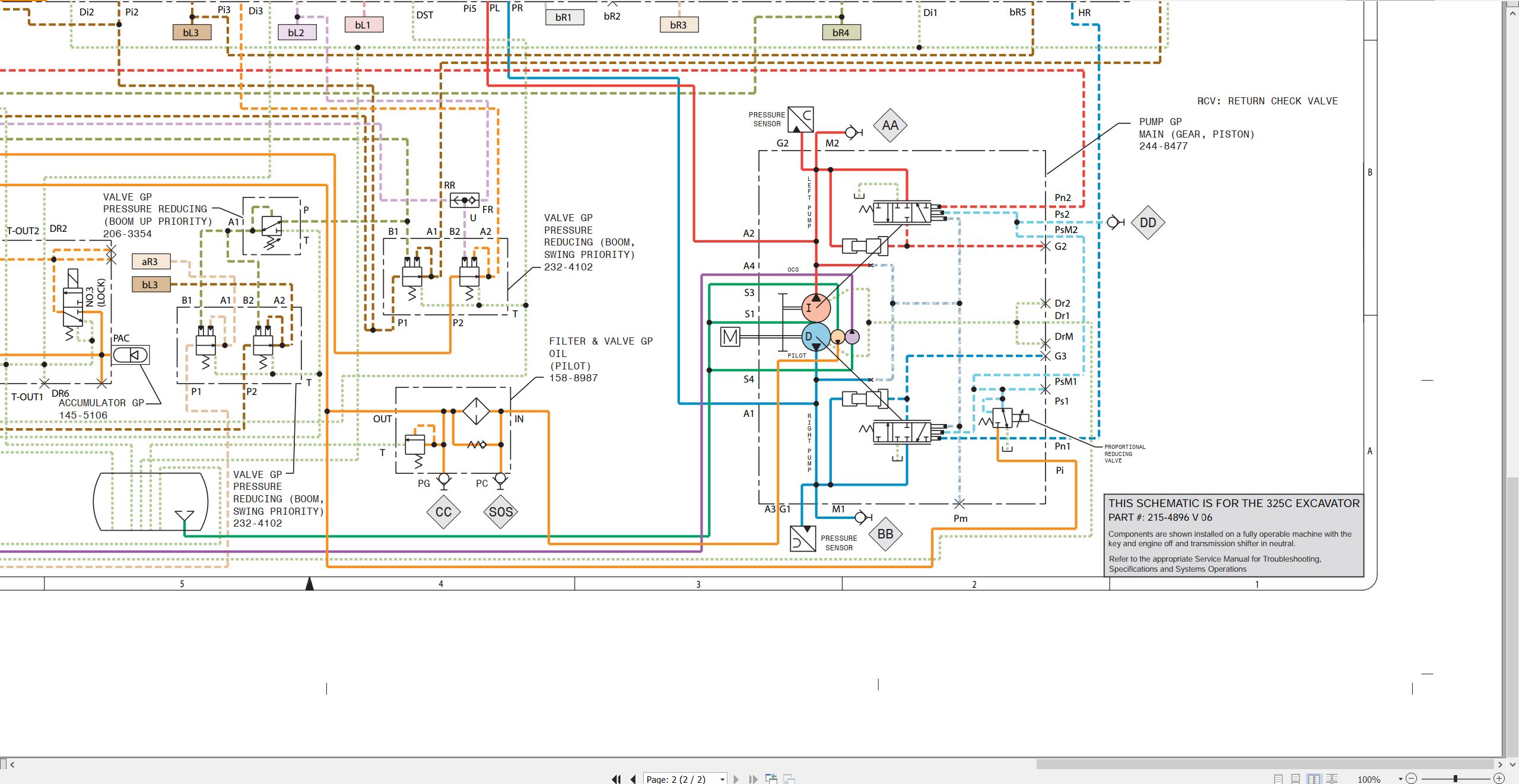Click the pressure sensor symbol near G2

(800, 120)
